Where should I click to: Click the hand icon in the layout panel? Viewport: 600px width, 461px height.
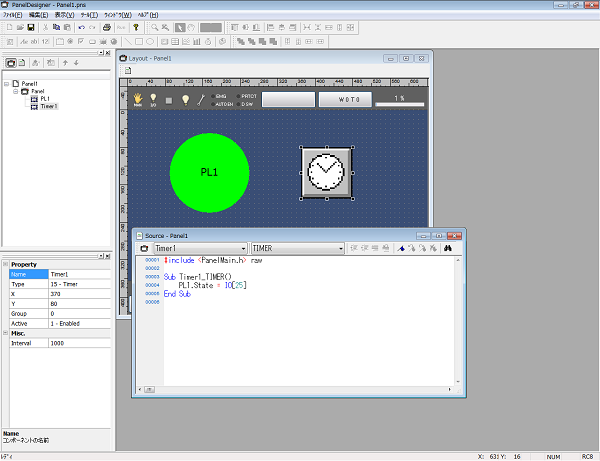click(x=139, y=99)
